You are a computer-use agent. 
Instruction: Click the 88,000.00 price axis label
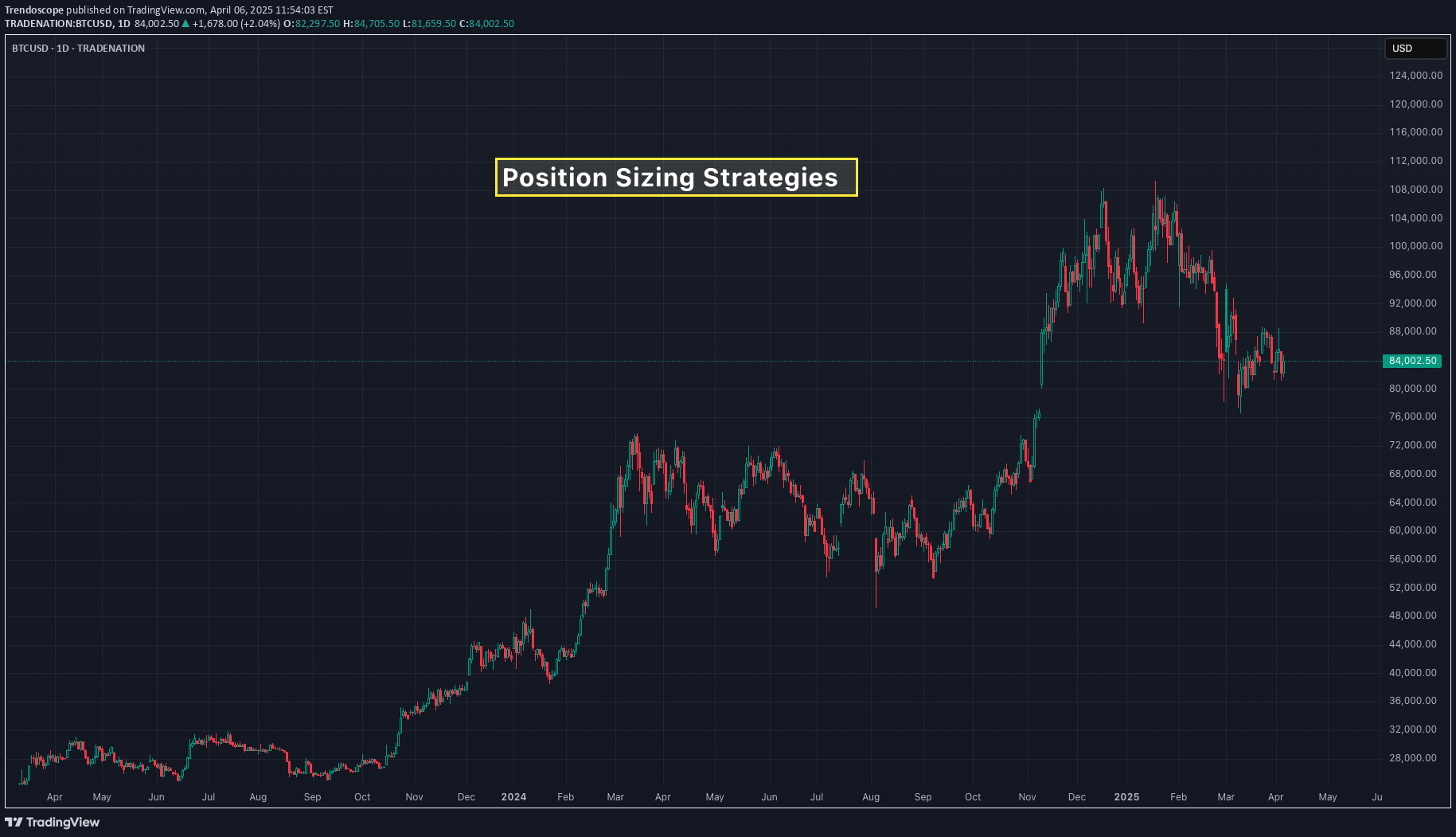(x=1413, y=331)
